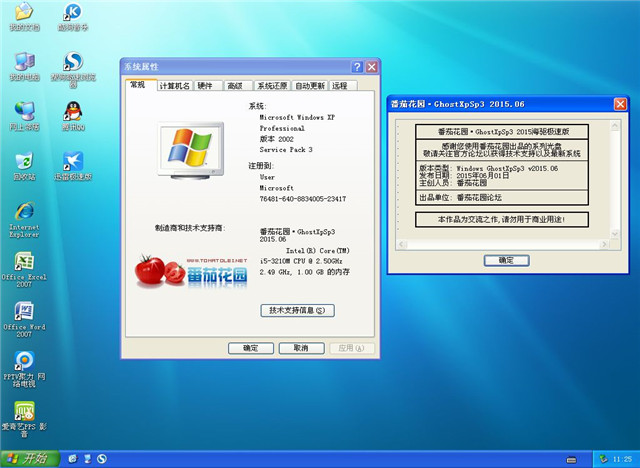Select the 自动更新 tab
The image size is (640, 468).
[x=310, y=86]
